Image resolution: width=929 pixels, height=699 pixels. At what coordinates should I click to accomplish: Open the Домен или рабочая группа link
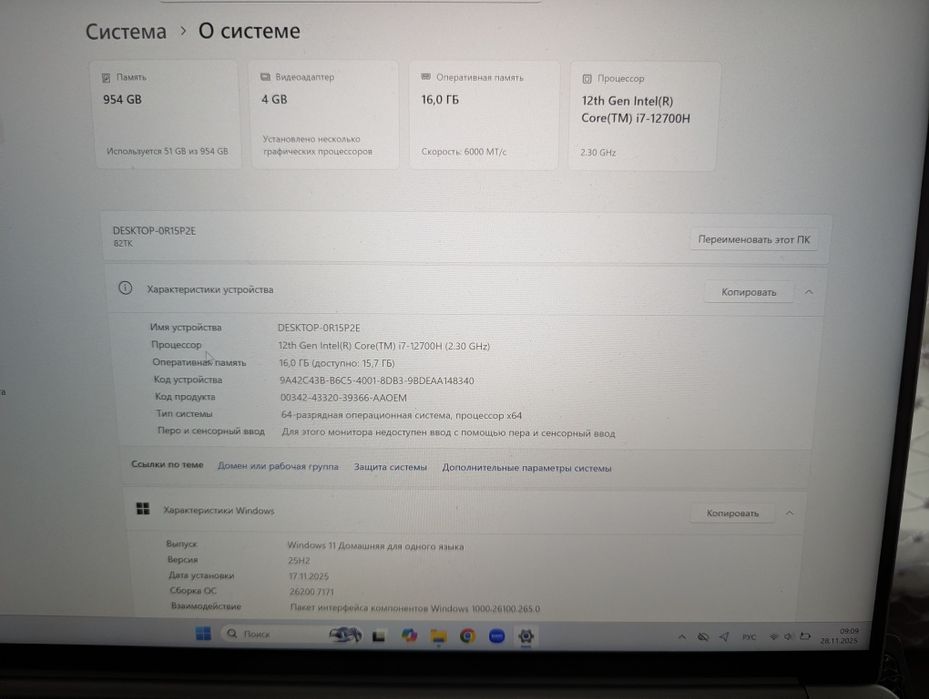tap(278, 466)
